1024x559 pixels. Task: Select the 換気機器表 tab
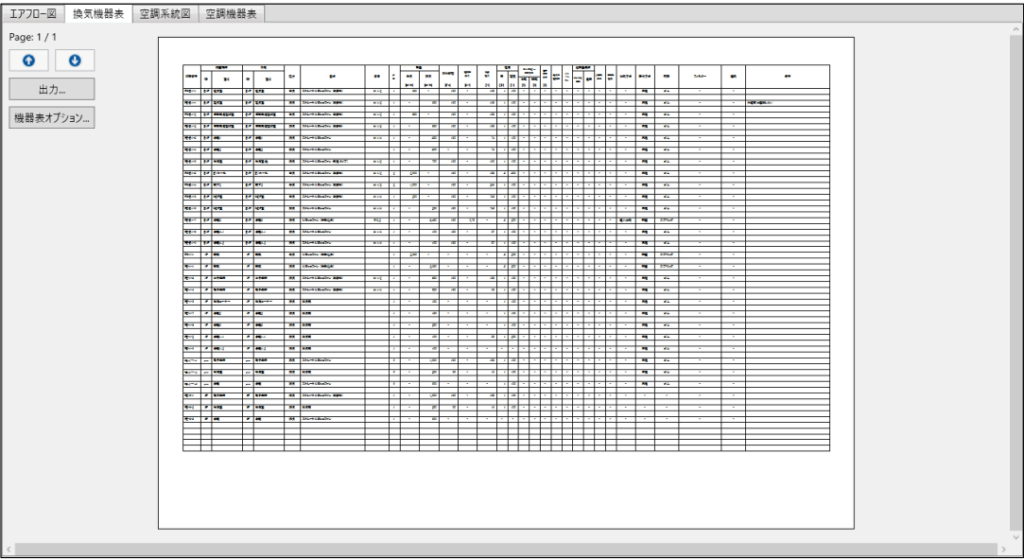tap(100, 14)
